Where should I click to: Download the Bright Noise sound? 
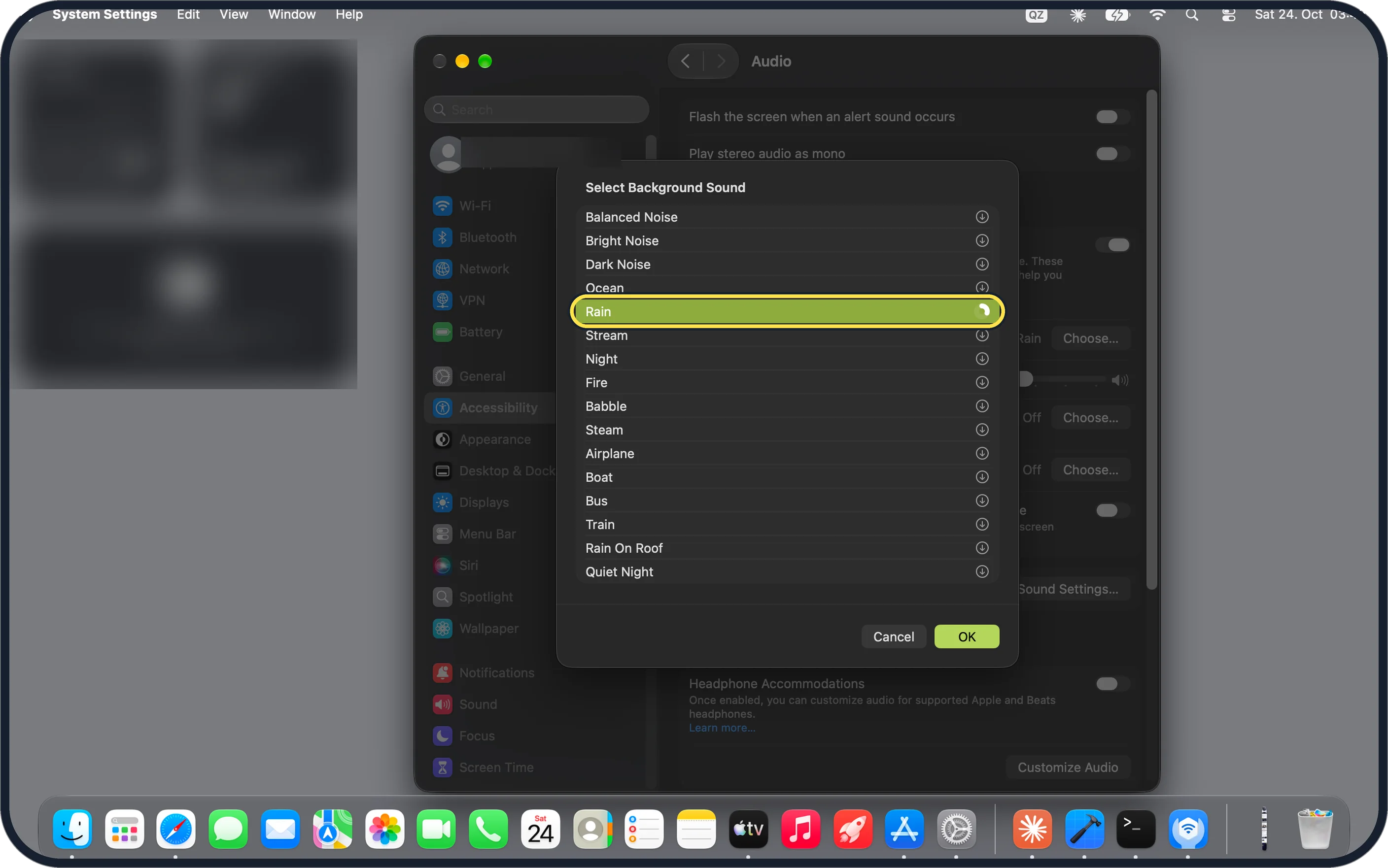pyautogui.click(x=982, y=240)
